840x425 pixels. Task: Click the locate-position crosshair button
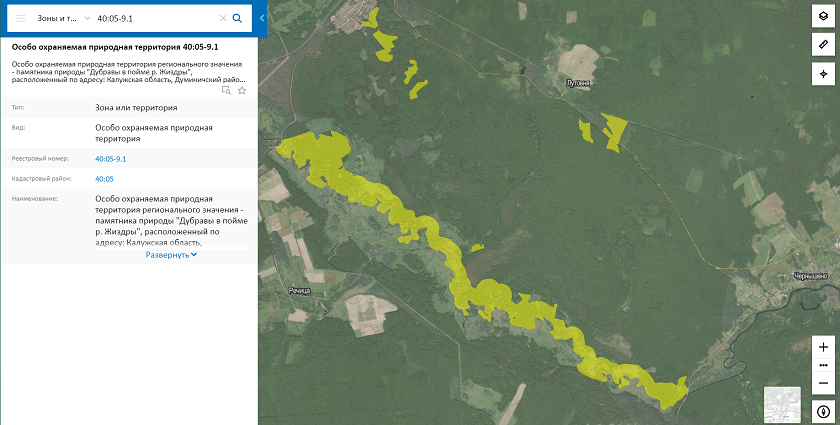823,74
